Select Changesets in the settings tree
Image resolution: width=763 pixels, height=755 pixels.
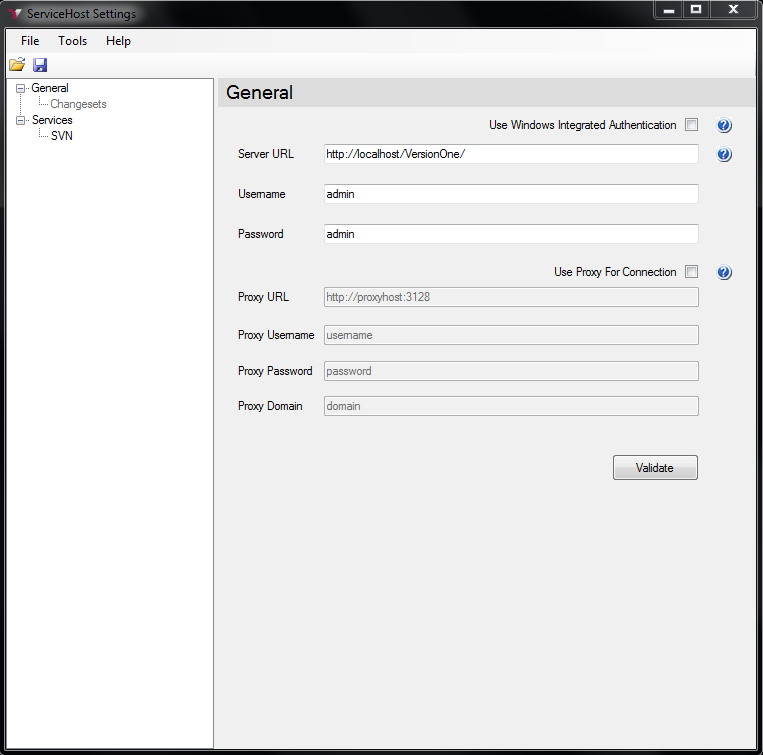tap(78, 104)
